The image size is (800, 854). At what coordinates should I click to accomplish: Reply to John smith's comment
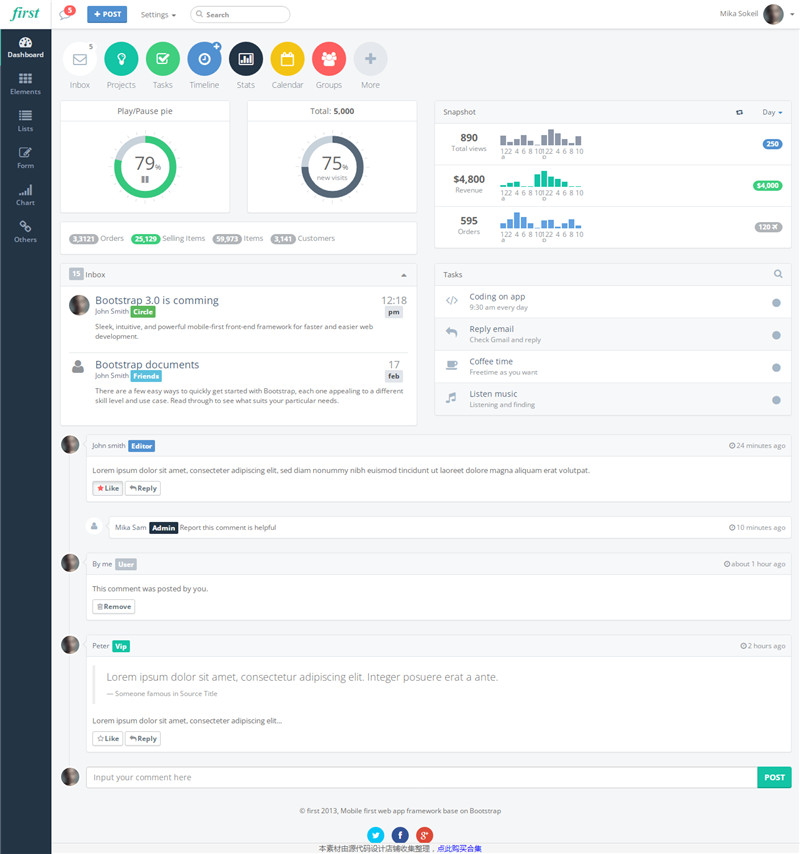143,488
